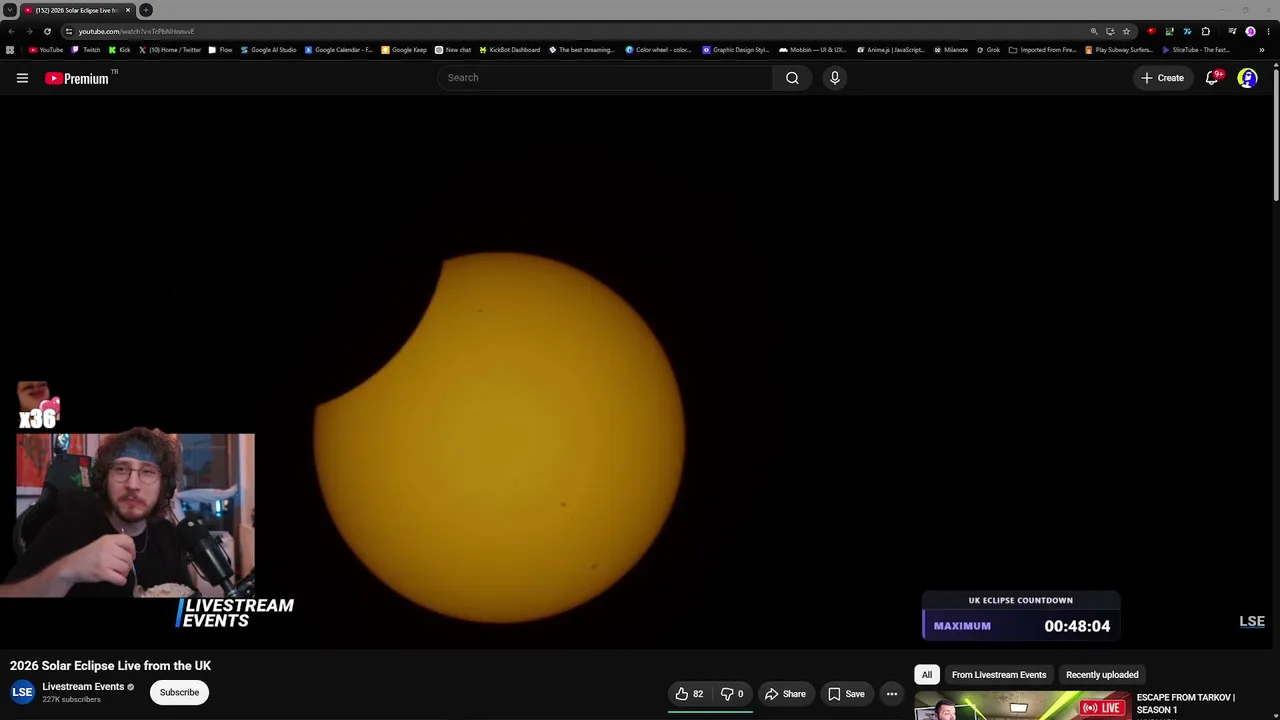Open the Twitch bookmark
Screen dimensions: 1280x720
pyautogui.click(x=86, y=50)
